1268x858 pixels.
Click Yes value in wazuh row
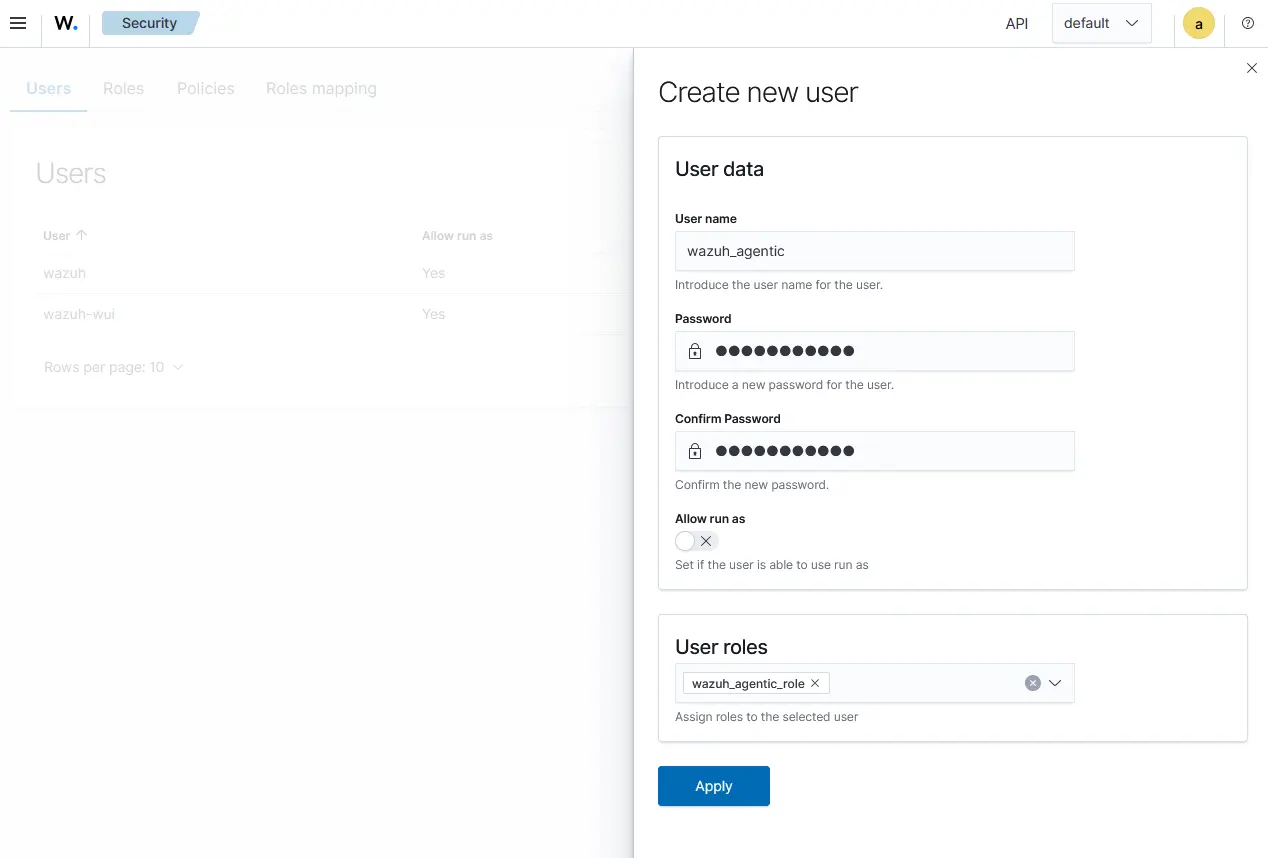pos(433,273)
